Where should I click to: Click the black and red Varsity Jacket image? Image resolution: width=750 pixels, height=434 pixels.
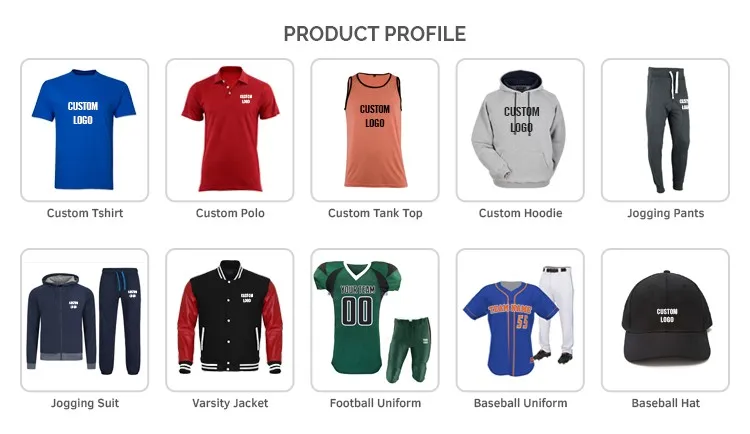[230, 320]
